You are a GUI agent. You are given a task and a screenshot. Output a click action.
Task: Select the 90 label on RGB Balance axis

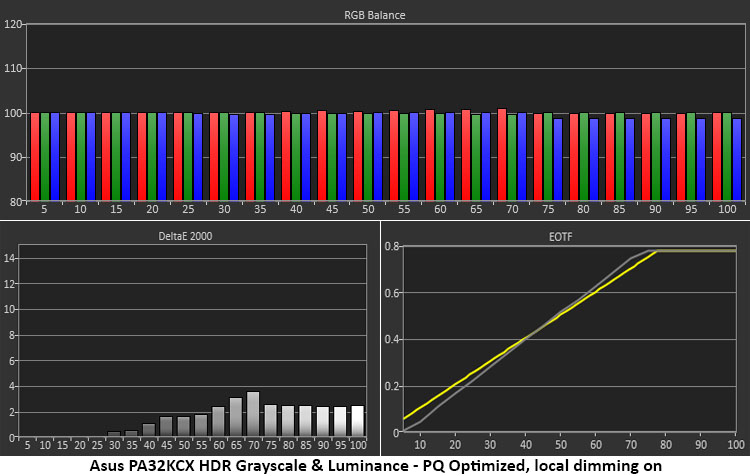(16, 157)
